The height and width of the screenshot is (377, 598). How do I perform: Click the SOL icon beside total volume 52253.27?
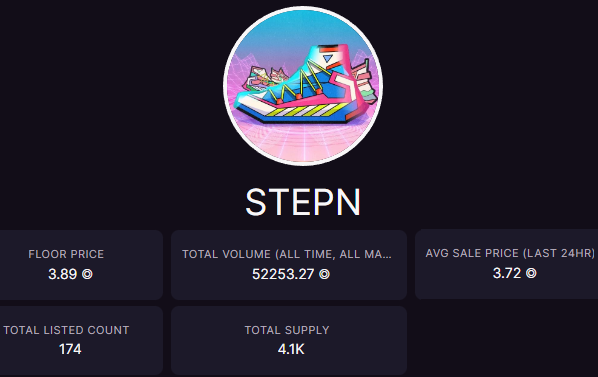(324, 274)
